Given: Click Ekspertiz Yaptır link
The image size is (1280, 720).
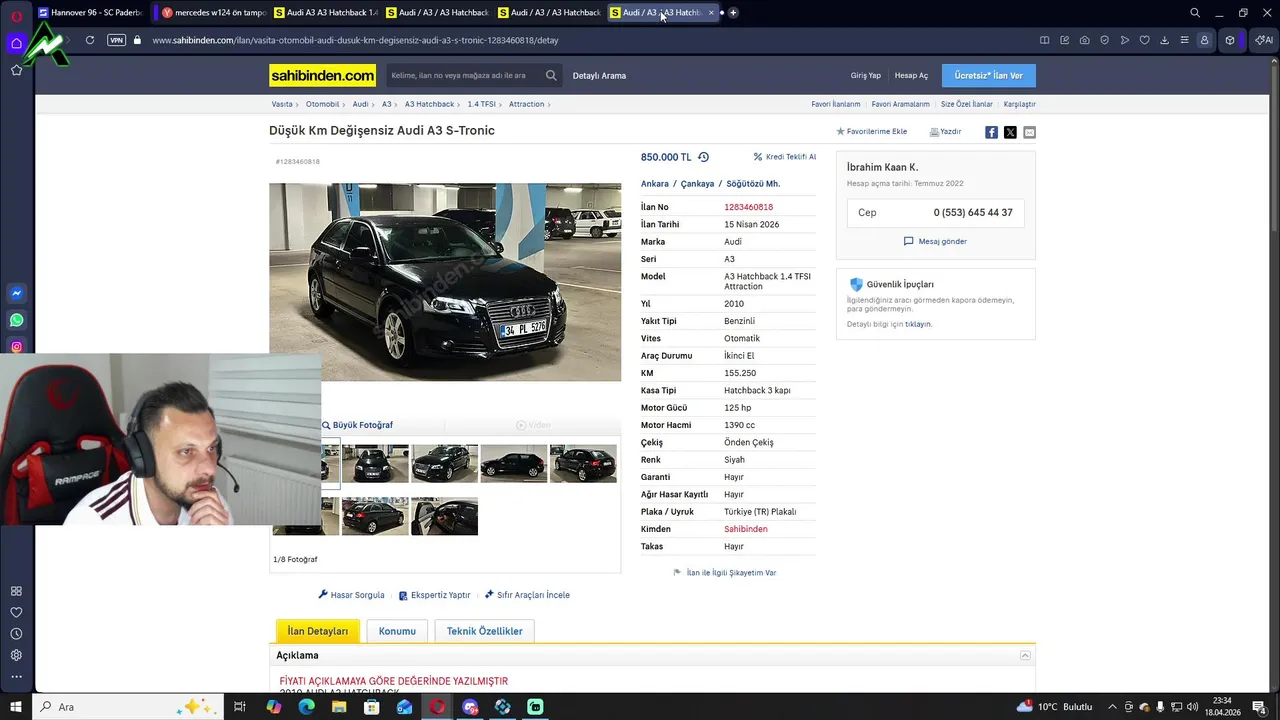Looking at the screenshot, I should 434,595.
